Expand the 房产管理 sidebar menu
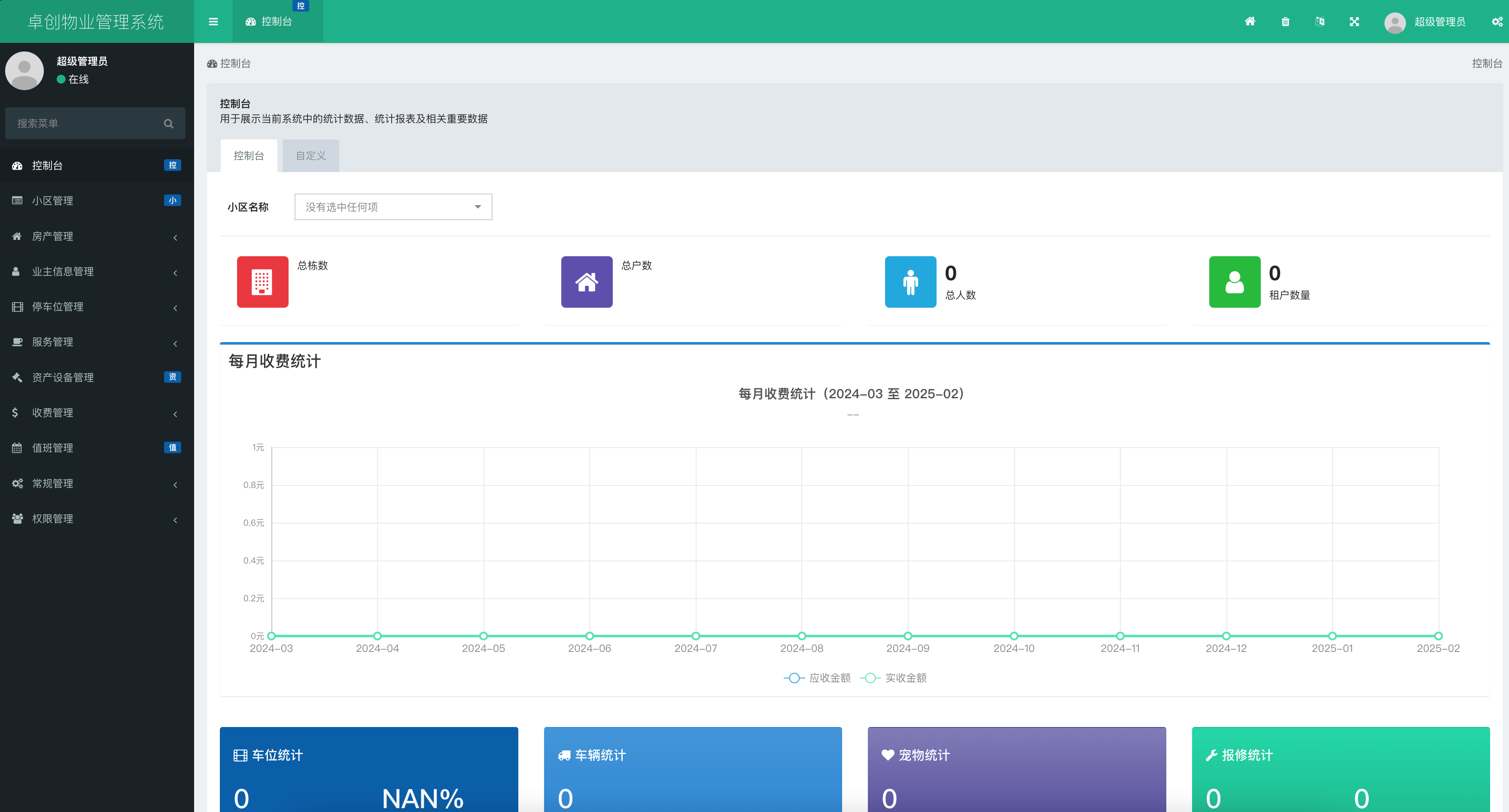This screenshot has width=1509, height=812. 97,236
